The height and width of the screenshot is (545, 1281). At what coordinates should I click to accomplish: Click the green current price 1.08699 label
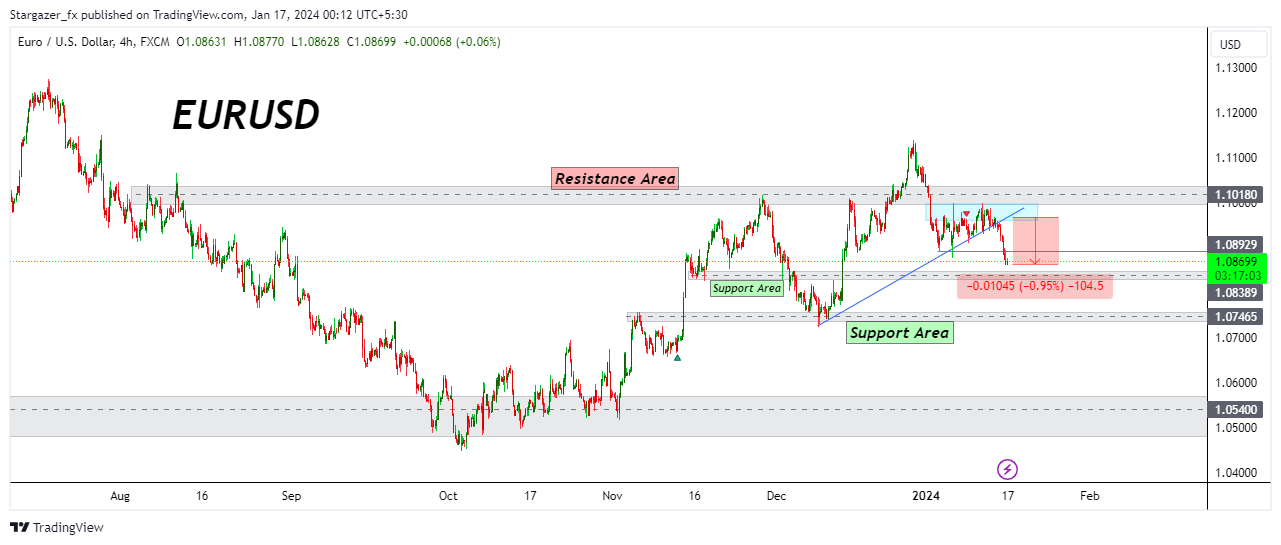click(1236, 261)
